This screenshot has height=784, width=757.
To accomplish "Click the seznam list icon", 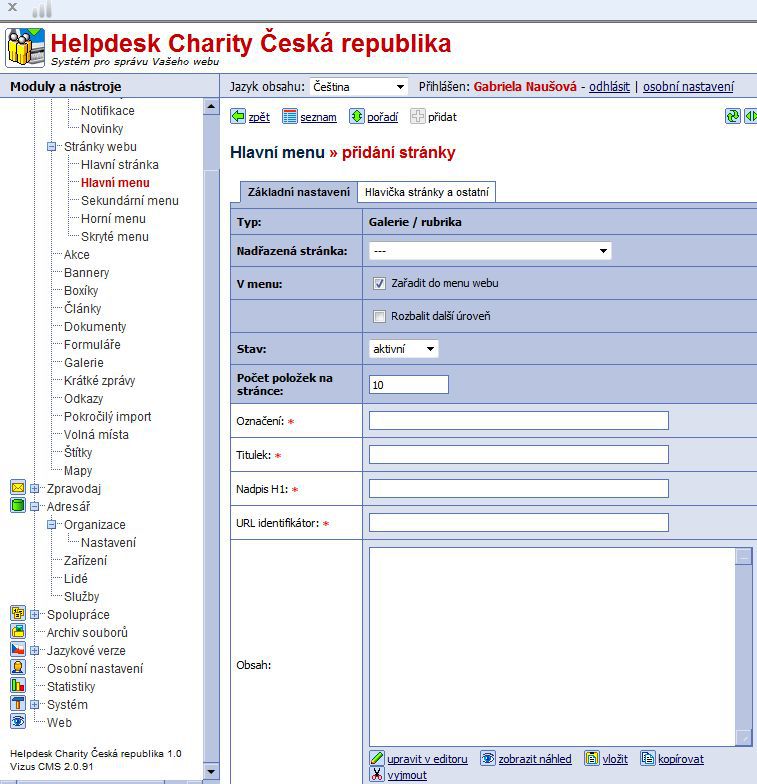I will pyautogui.click(x=290, y=116).
